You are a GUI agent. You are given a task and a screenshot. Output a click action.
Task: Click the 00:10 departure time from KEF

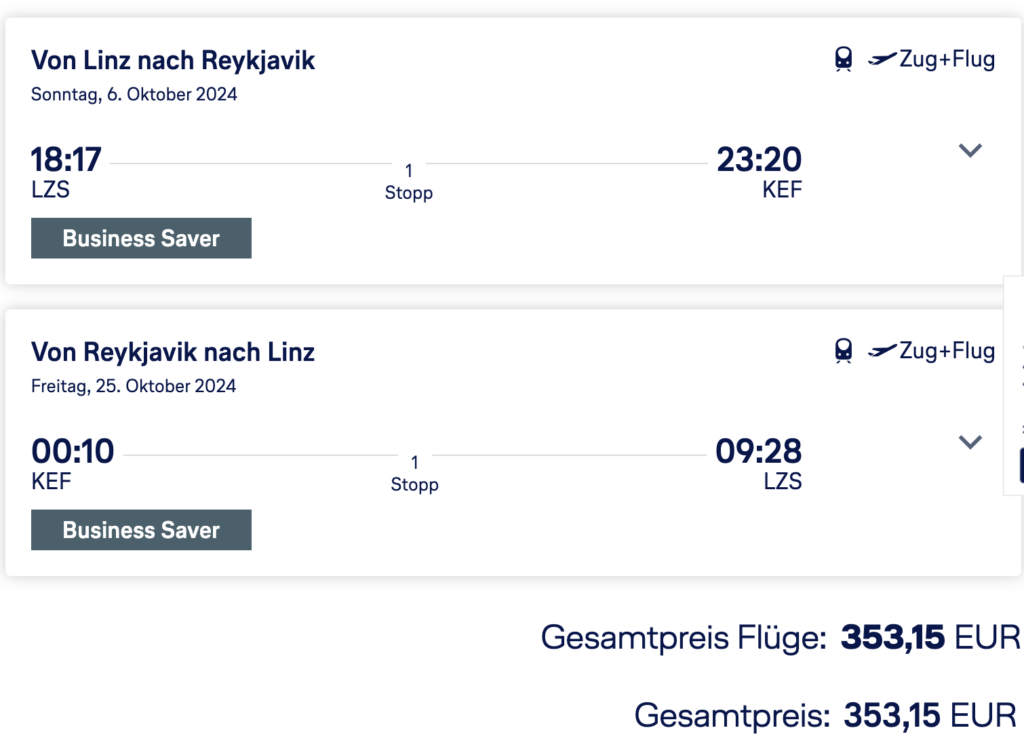pos(72,451)
